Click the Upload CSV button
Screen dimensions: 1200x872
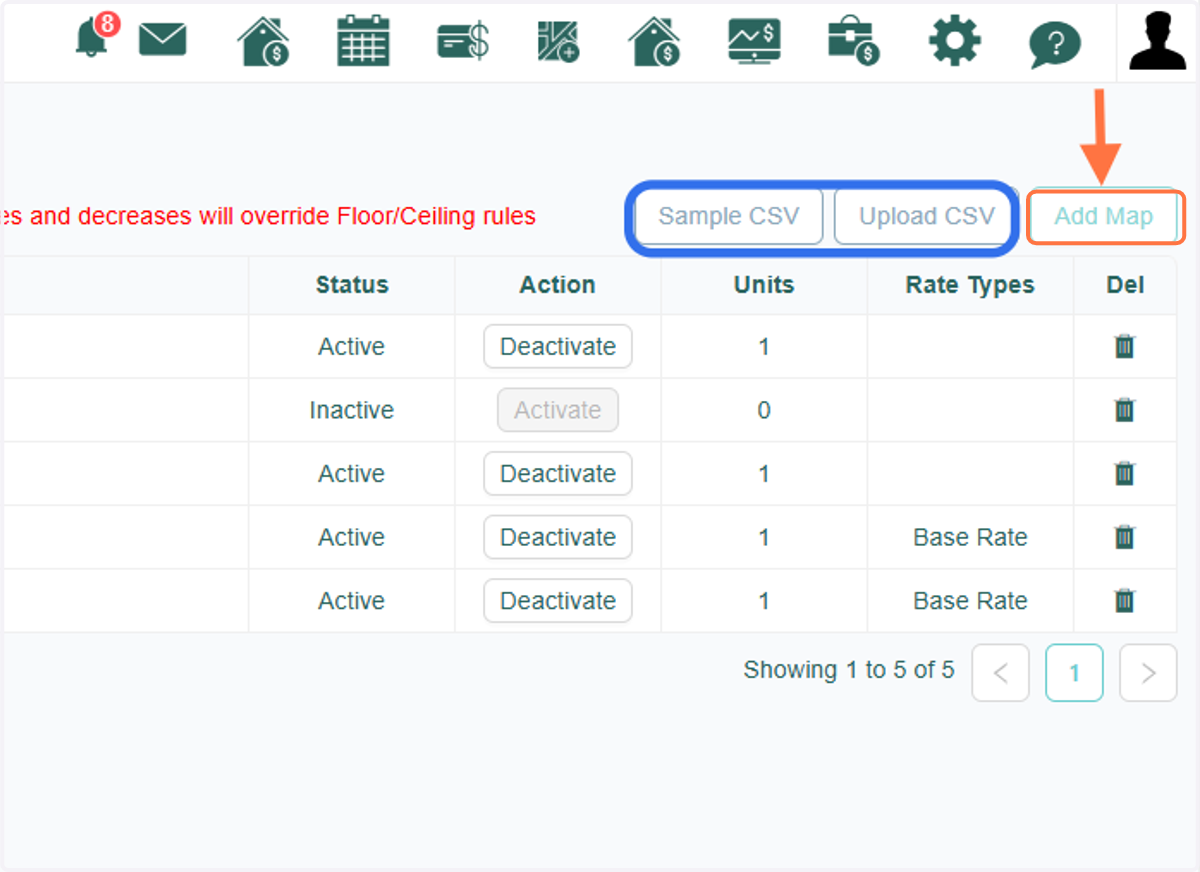pyautogui.click(x=927, y=216)
